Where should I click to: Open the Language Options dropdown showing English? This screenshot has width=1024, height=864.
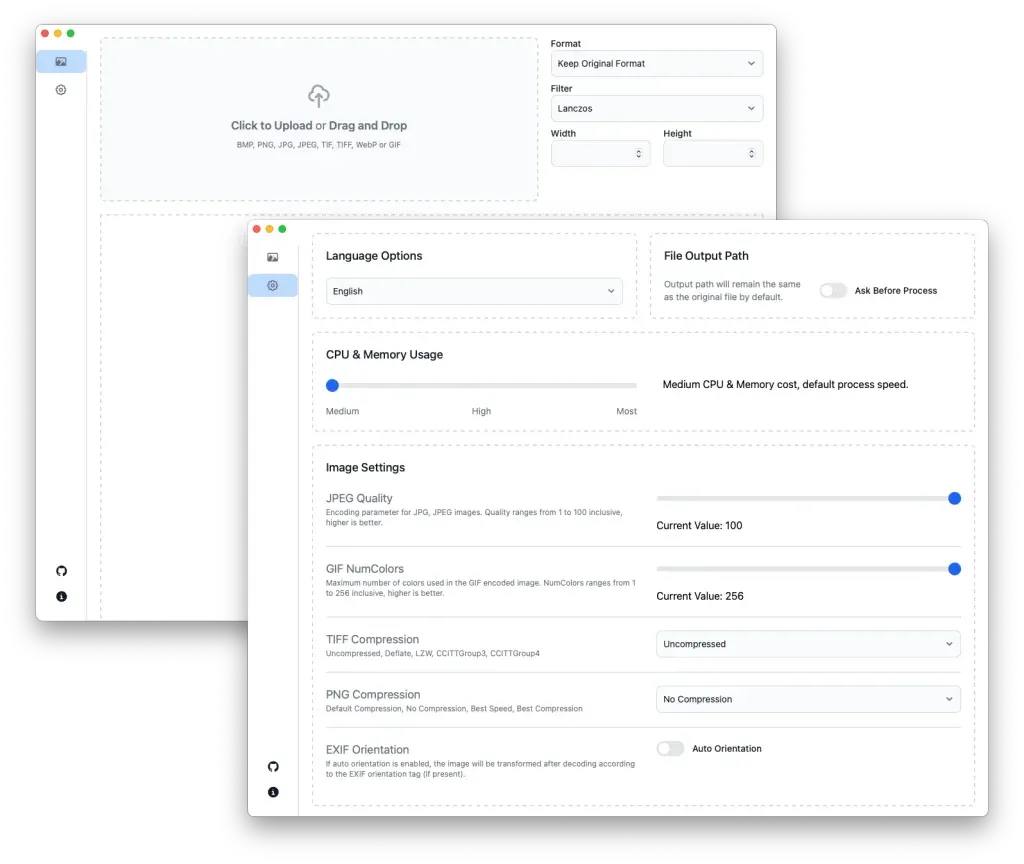point(474,291)
